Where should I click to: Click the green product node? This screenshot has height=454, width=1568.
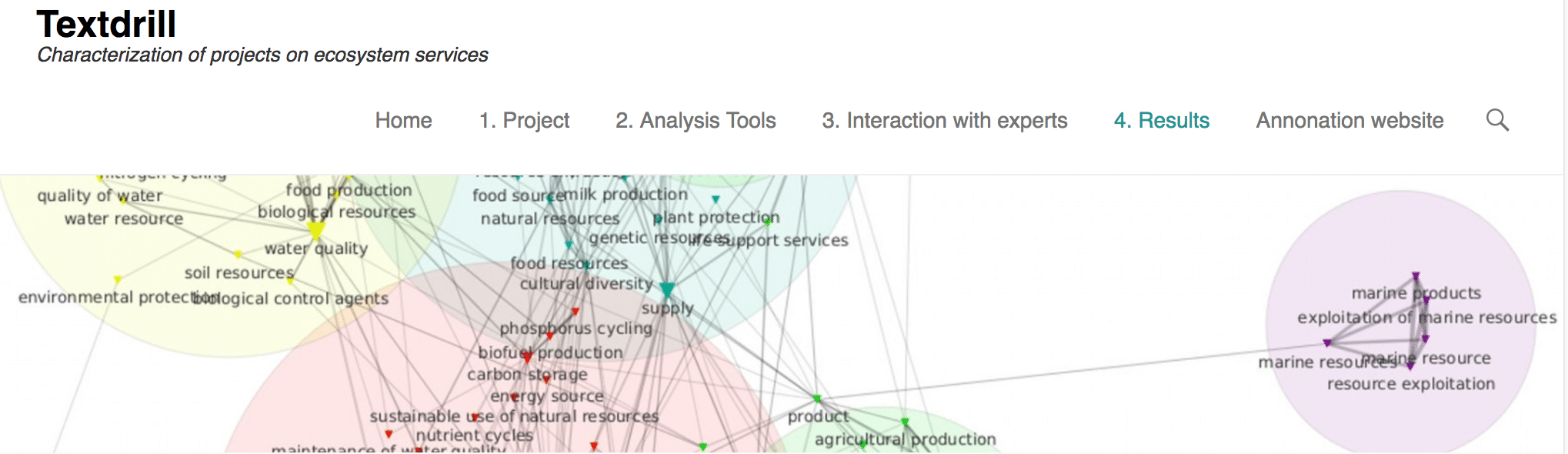pyautogui.click(x=817, y=399)
